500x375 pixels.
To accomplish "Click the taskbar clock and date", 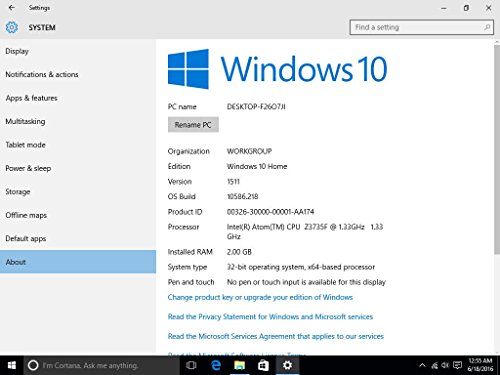I will [x=480, y=365].
